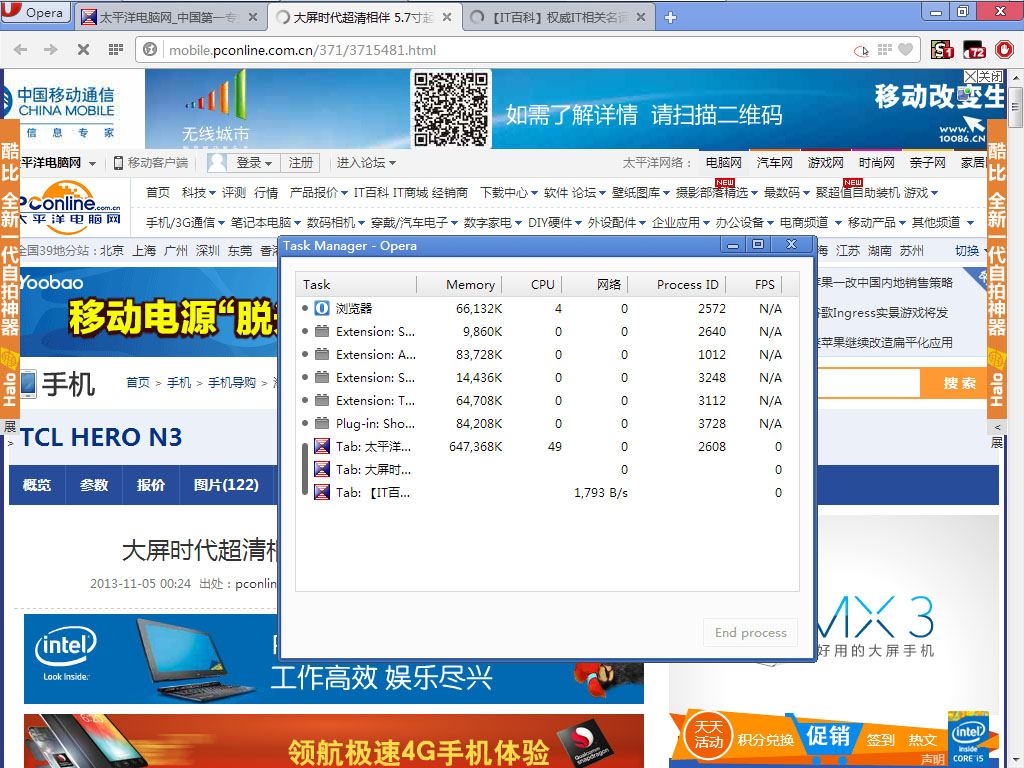Open the 时尚网 network link
The image size is (1024, 768).
pyautogui.click(x=876, y=163)
